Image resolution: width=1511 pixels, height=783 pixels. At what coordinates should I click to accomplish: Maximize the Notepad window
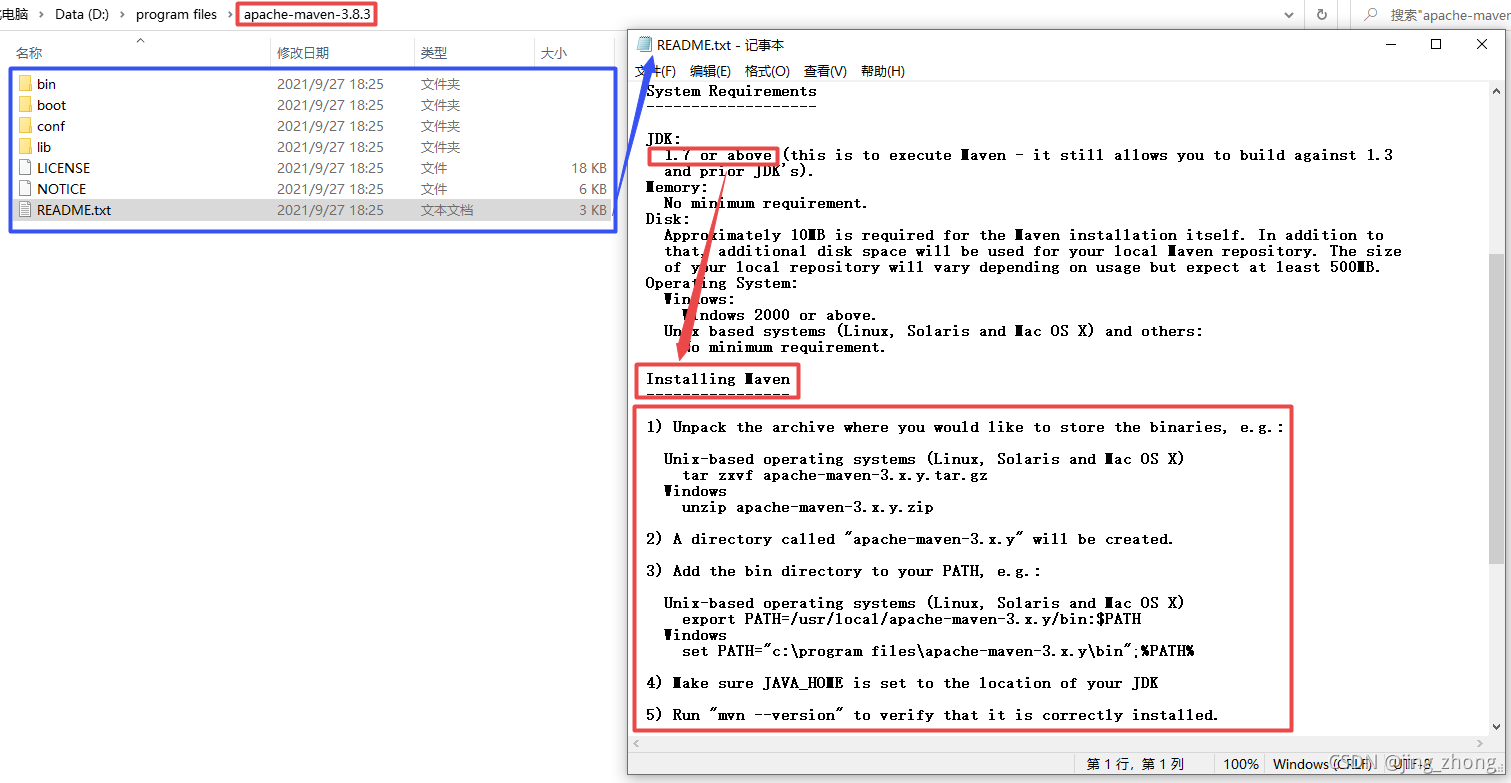[x=1436, y=44]
